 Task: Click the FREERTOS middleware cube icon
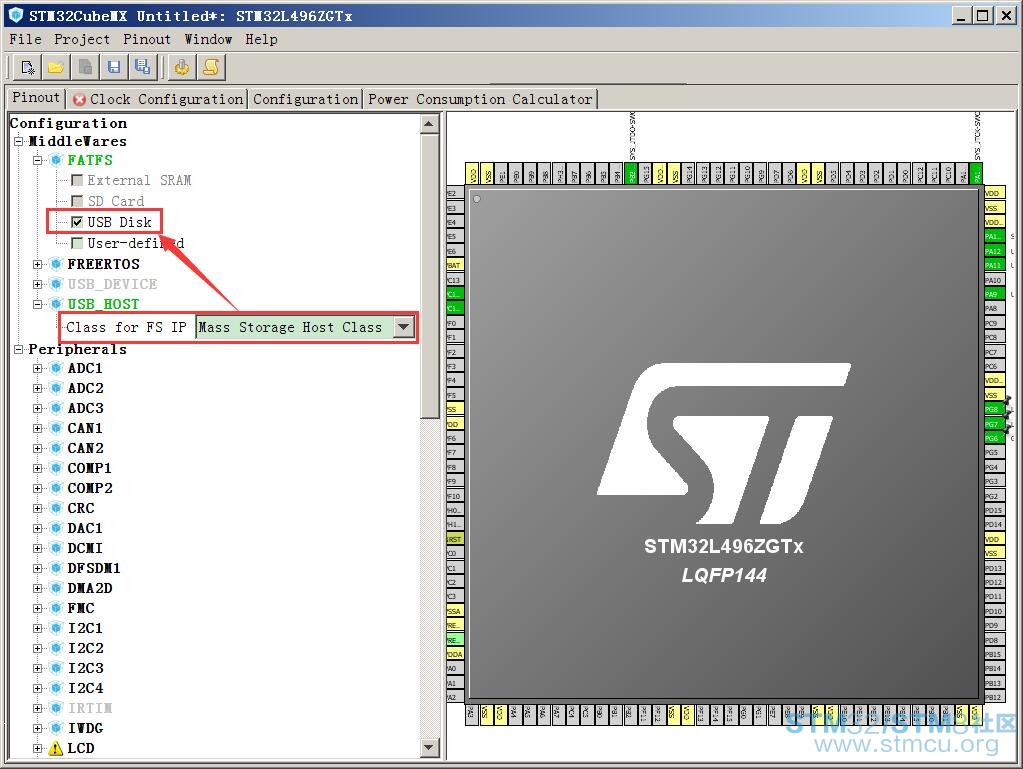pyautogui.click(x=56, y=264)
